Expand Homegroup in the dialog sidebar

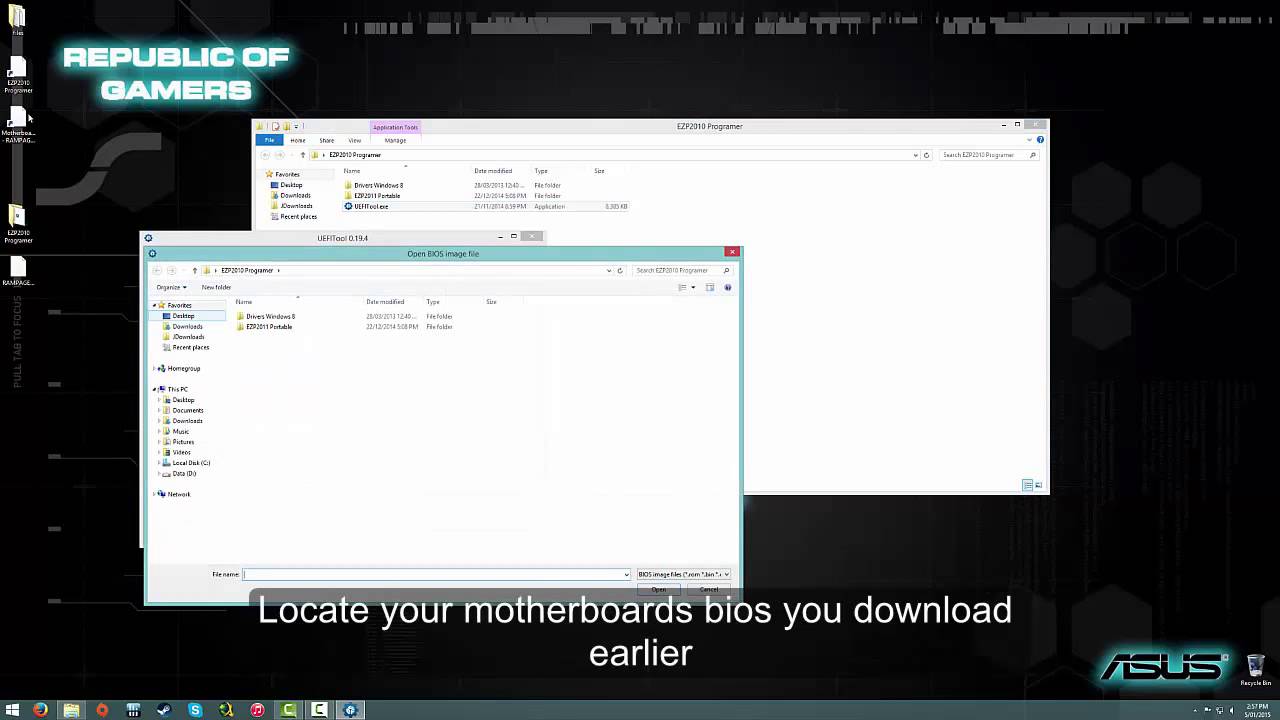[x=154, y=368]
